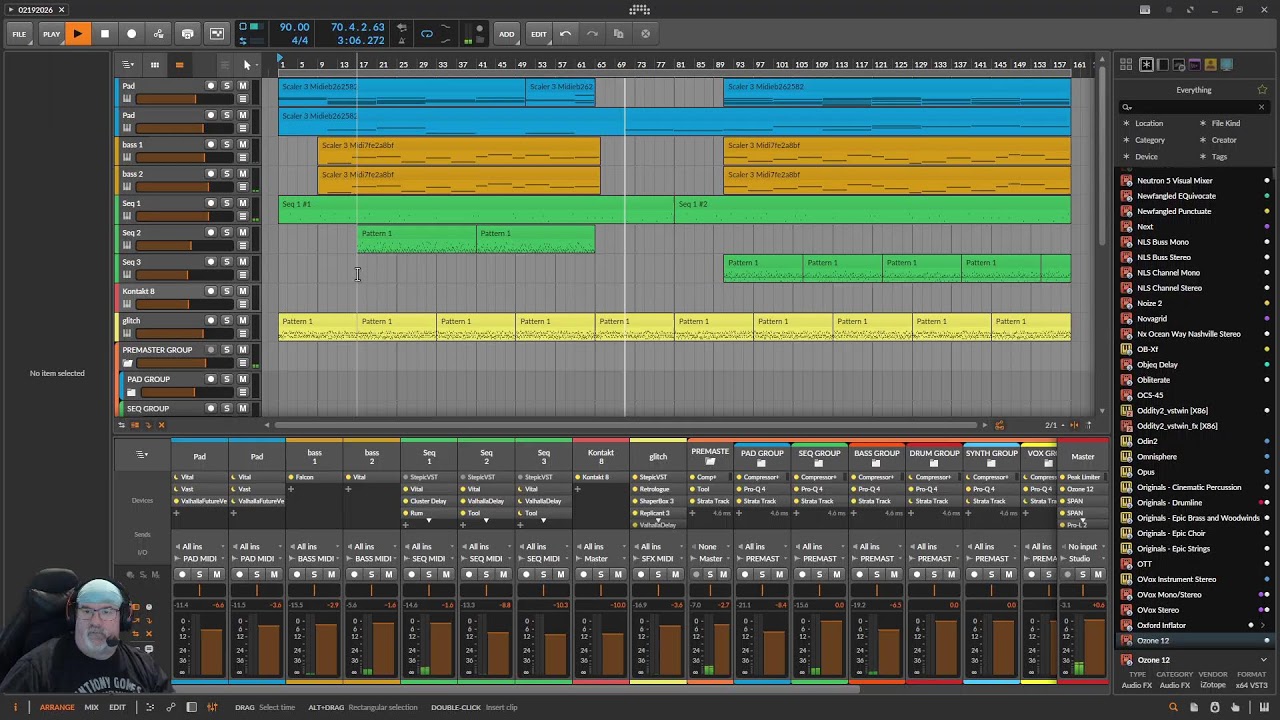1280x720 pixels.
Task: Click the undo arrow icon
Action: coord(566,34)
